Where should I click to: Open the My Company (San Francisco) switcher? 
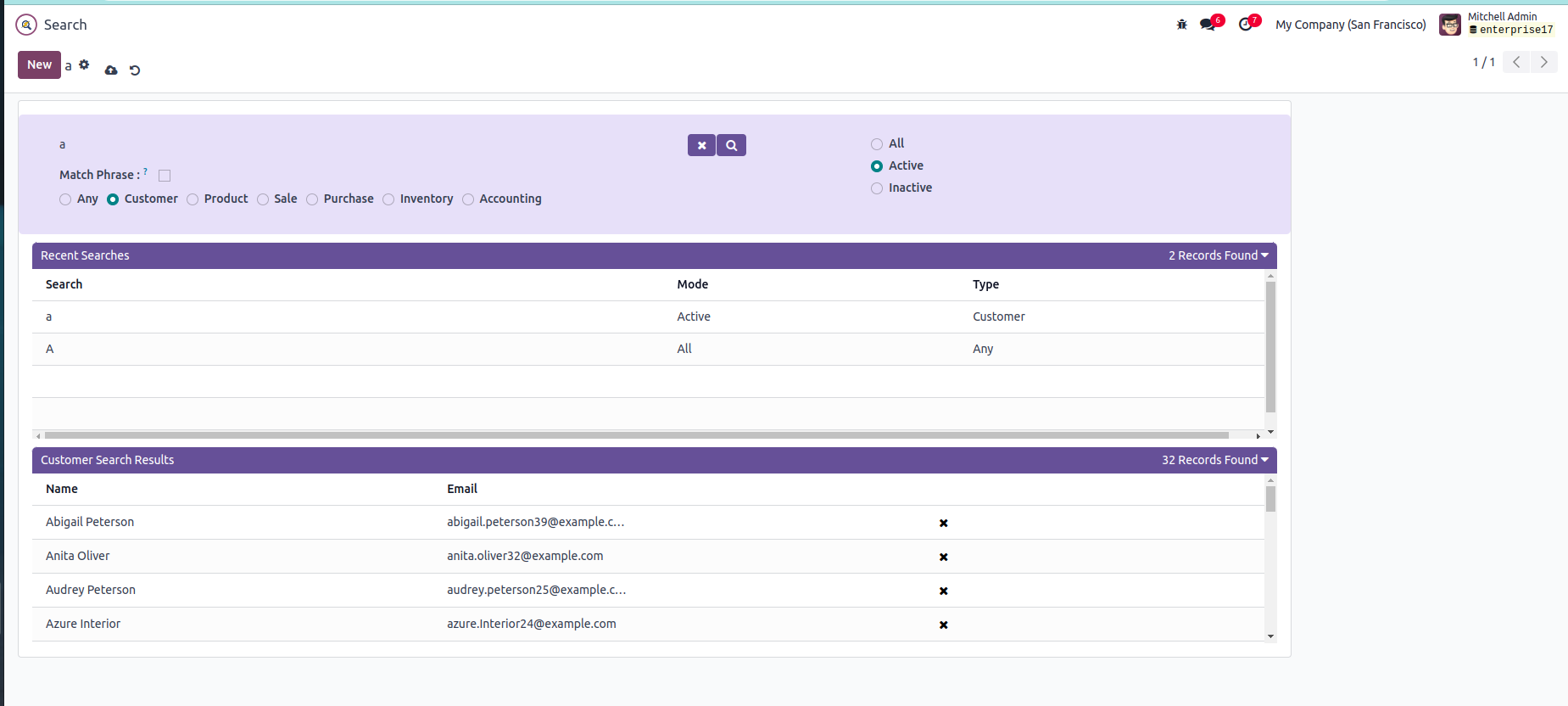[1351, 25]
